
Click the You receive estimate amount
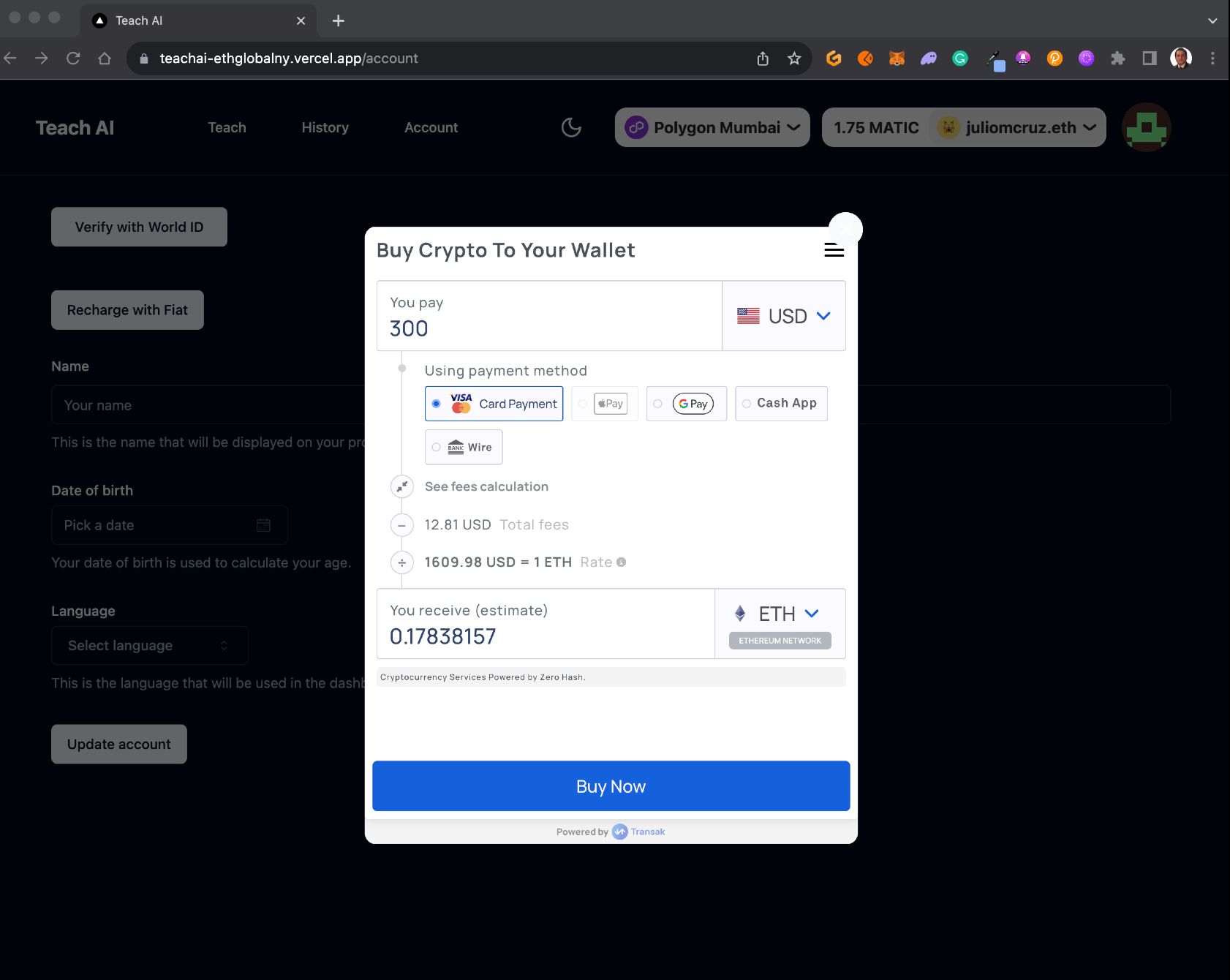click(x=442, y=636)
